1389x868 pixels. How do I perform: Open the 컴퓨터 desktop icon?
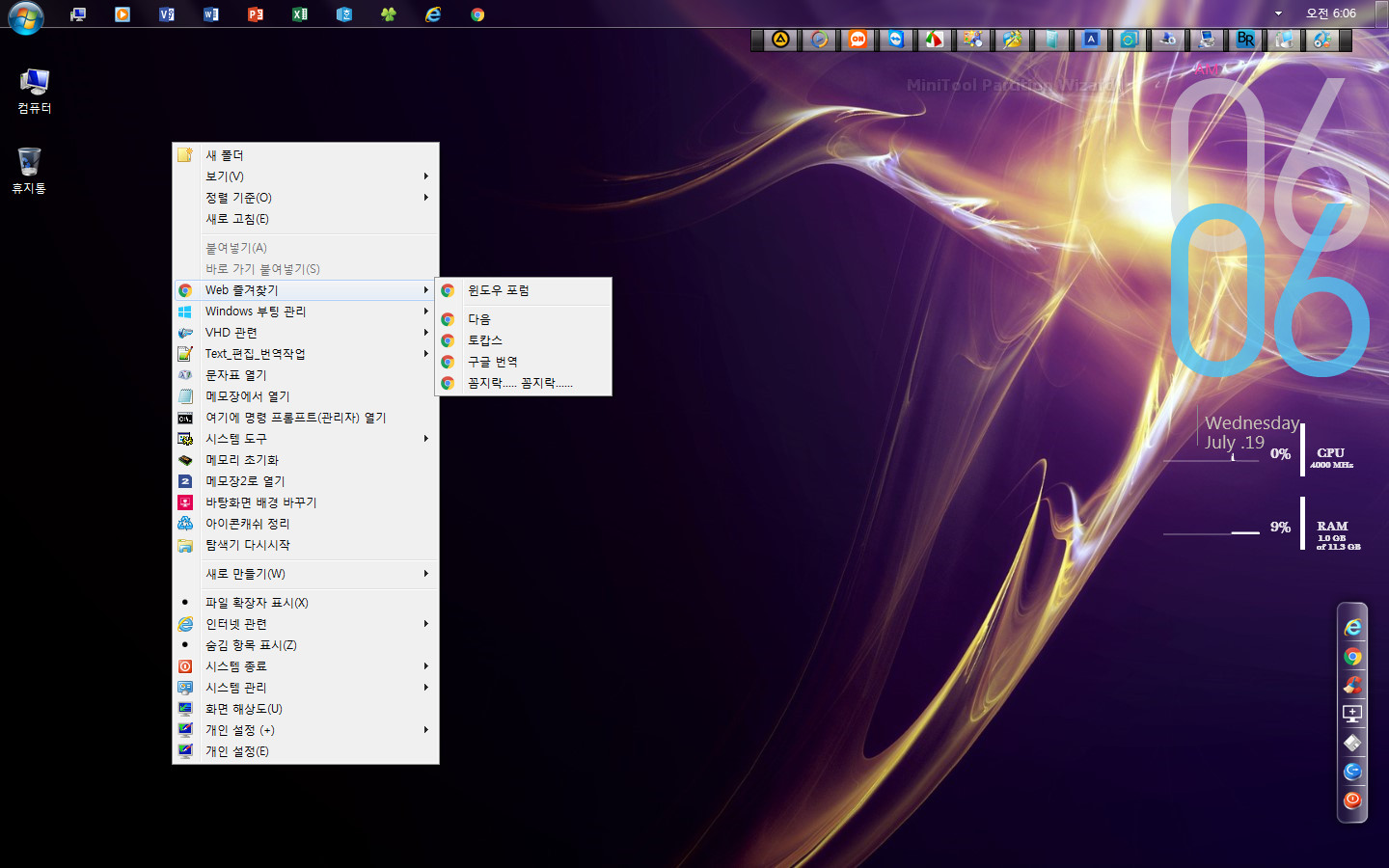[x=34, y=92]
